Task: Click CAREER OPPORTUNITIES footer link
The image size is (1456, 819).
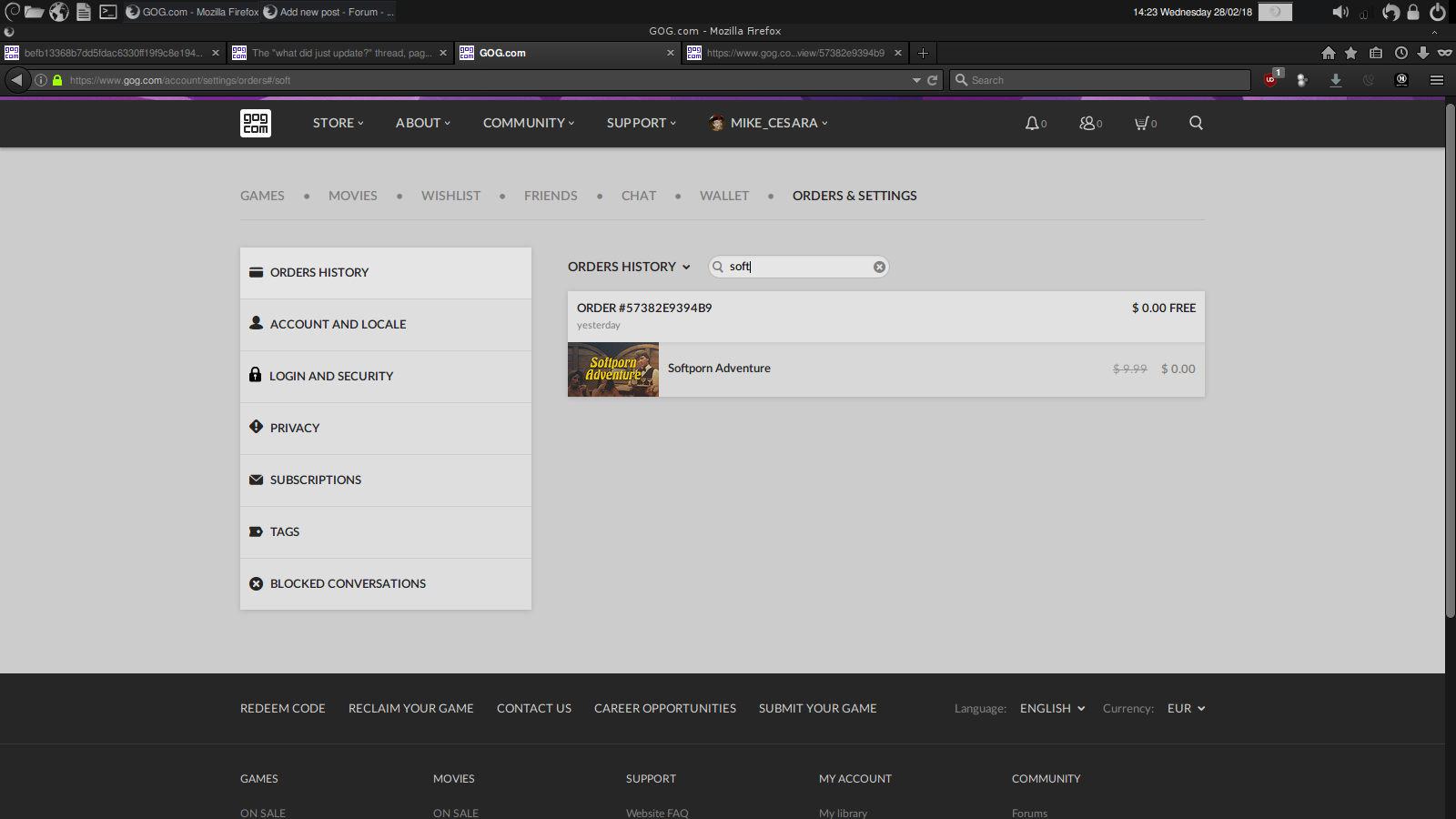Action: pyautogui.click(x=665, y=708)
